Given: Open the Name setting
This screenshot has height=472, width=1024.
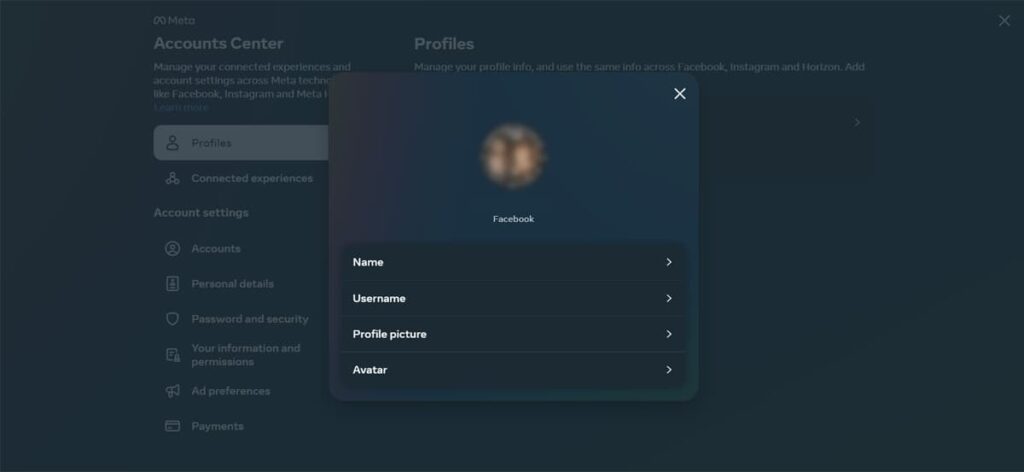Looking at the screenshot, I should (x=513, y=262).
